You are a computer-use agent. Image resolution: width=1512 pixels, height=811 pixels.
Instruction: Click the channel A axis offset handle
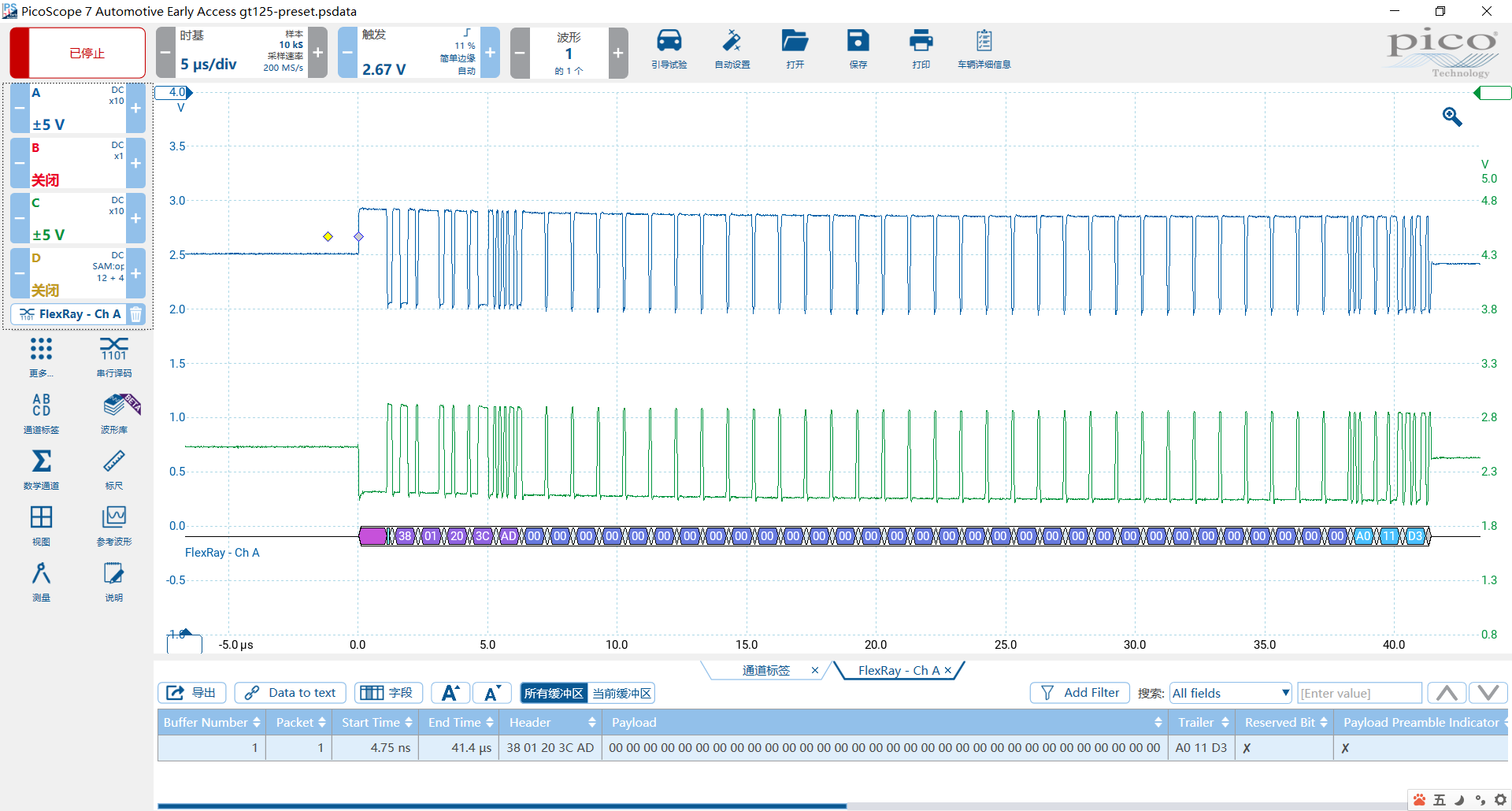175,92
